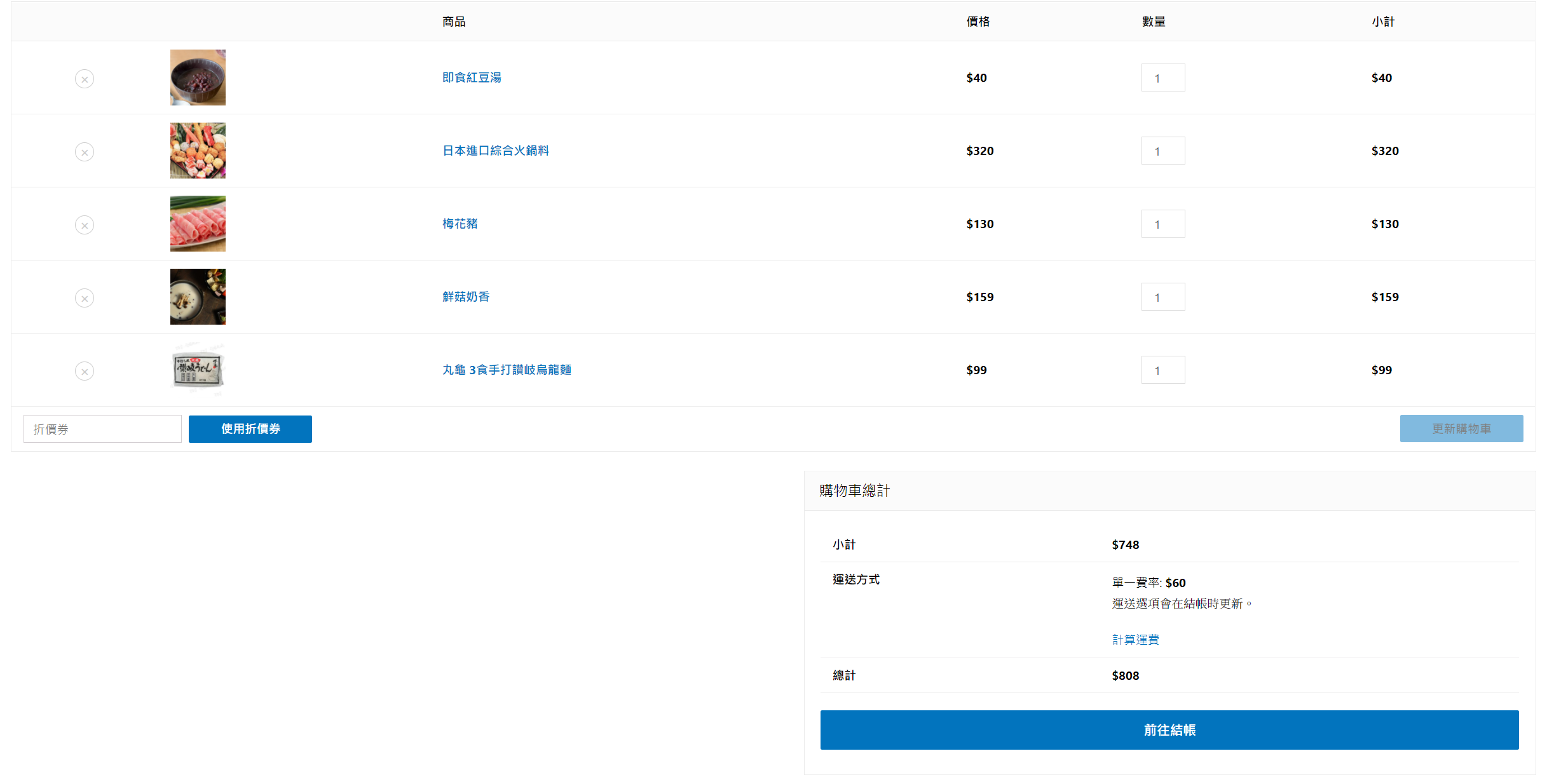Follow the 丸龜 3食手打讚岐烏龍麵 link

507,370
